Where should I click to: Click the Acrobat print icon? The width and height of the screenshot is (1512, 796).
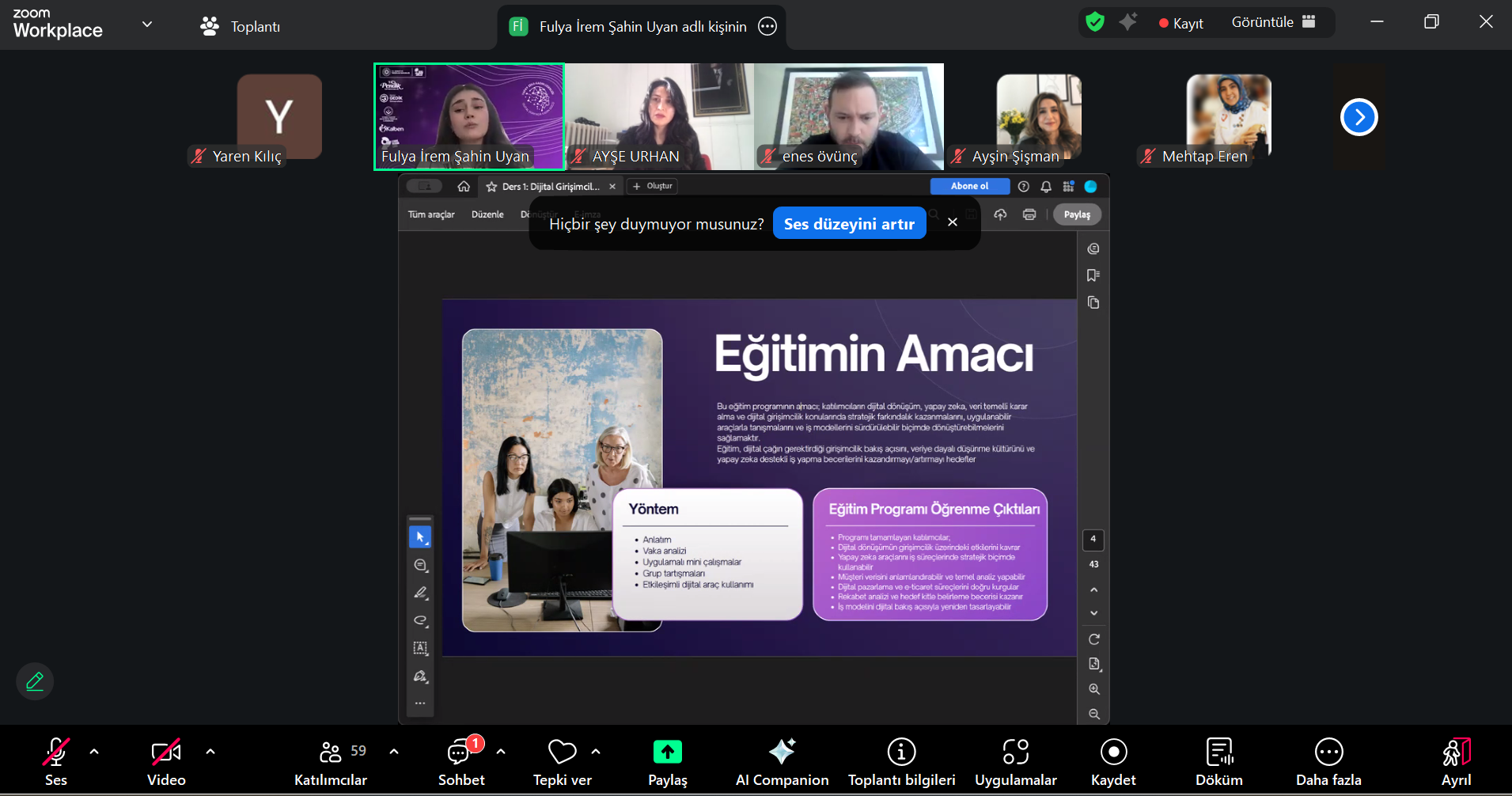pyautogui.click(x=1029, y=214)
